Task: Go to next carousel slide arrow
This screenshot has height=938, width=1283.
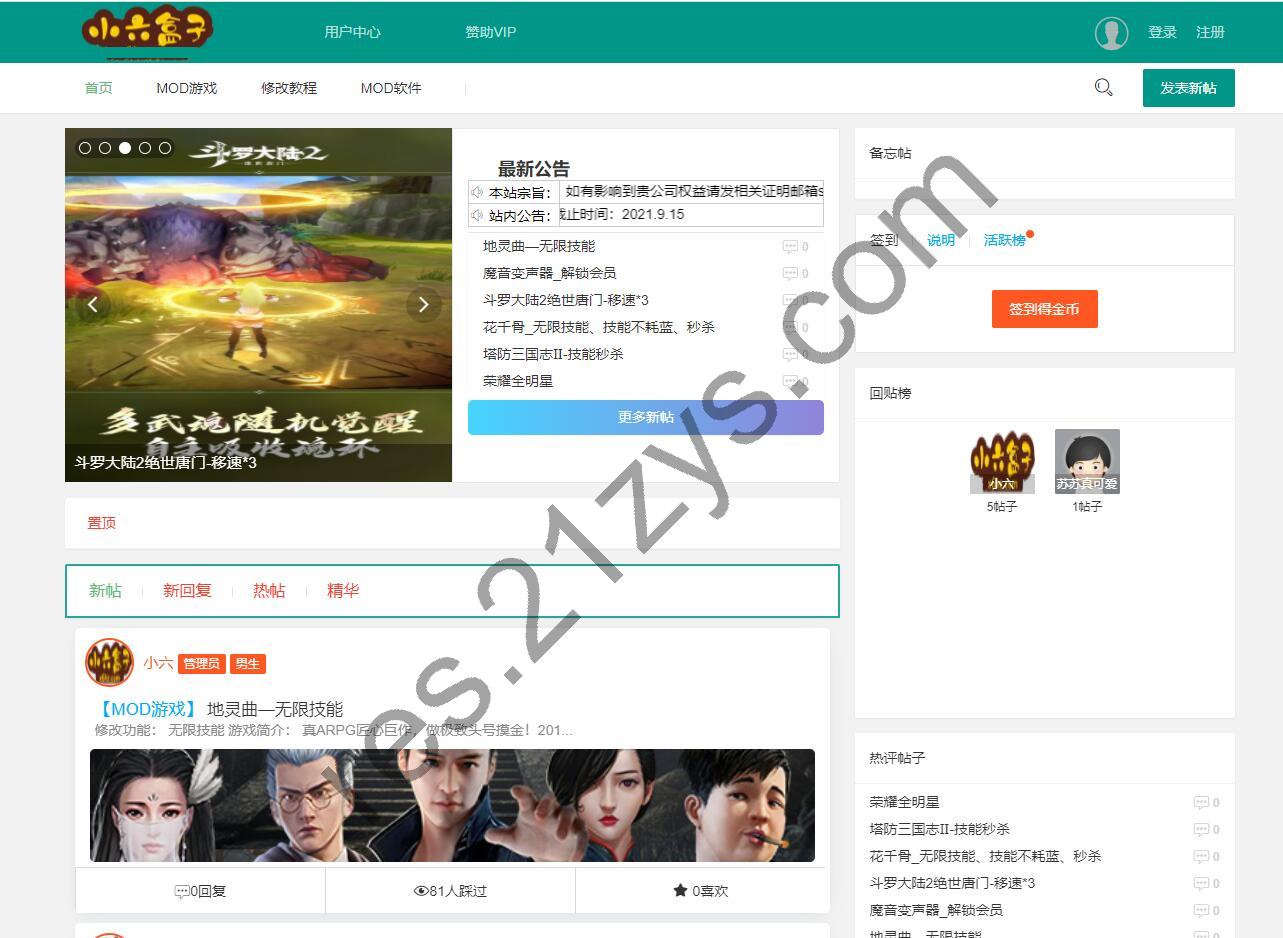Action: click(424, 305)
